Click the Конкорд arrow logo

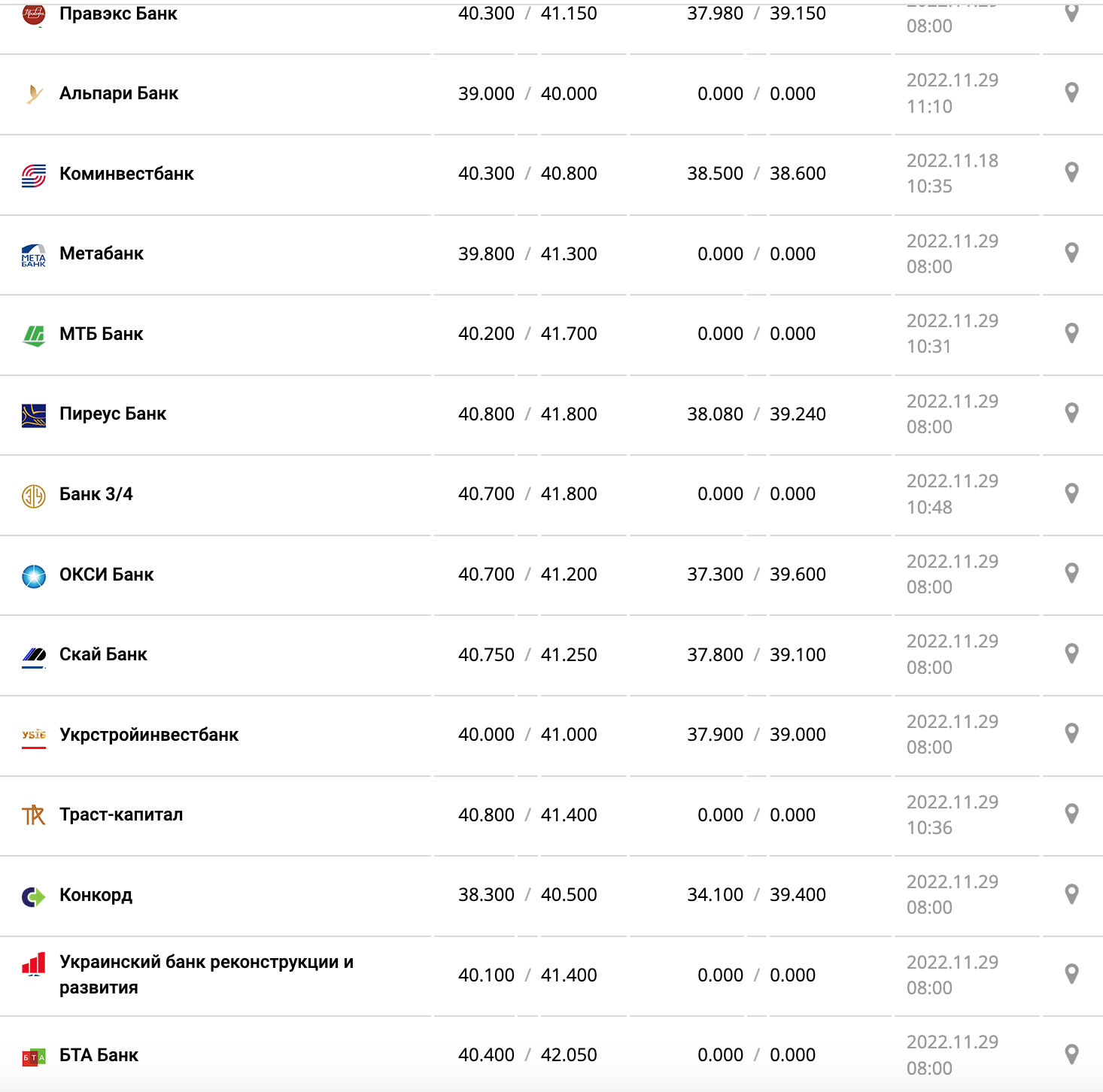(34, 896)
